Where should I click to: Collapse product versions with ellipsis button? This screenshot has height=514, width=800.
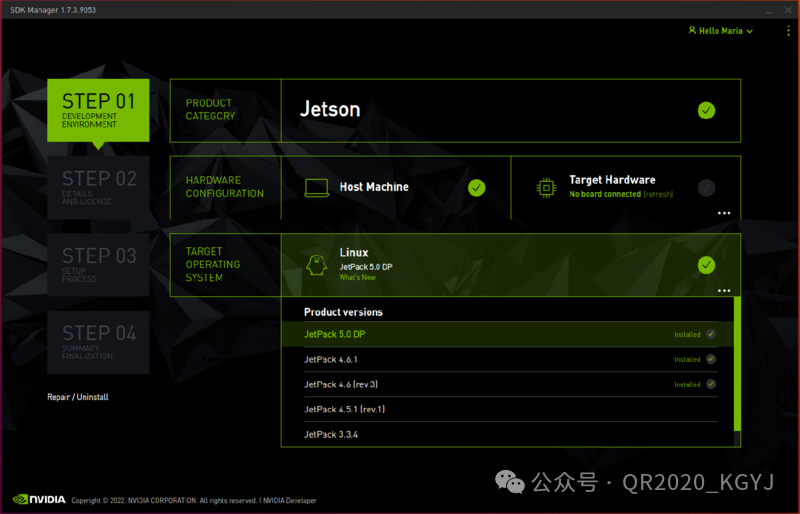click(724, 290)
